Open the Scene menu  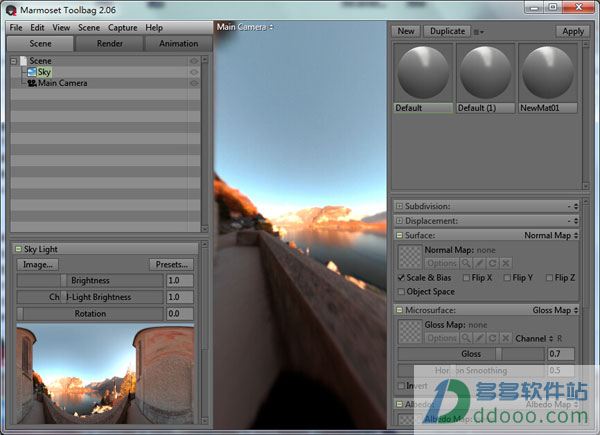pyautogui.click(x=89, y=28)
